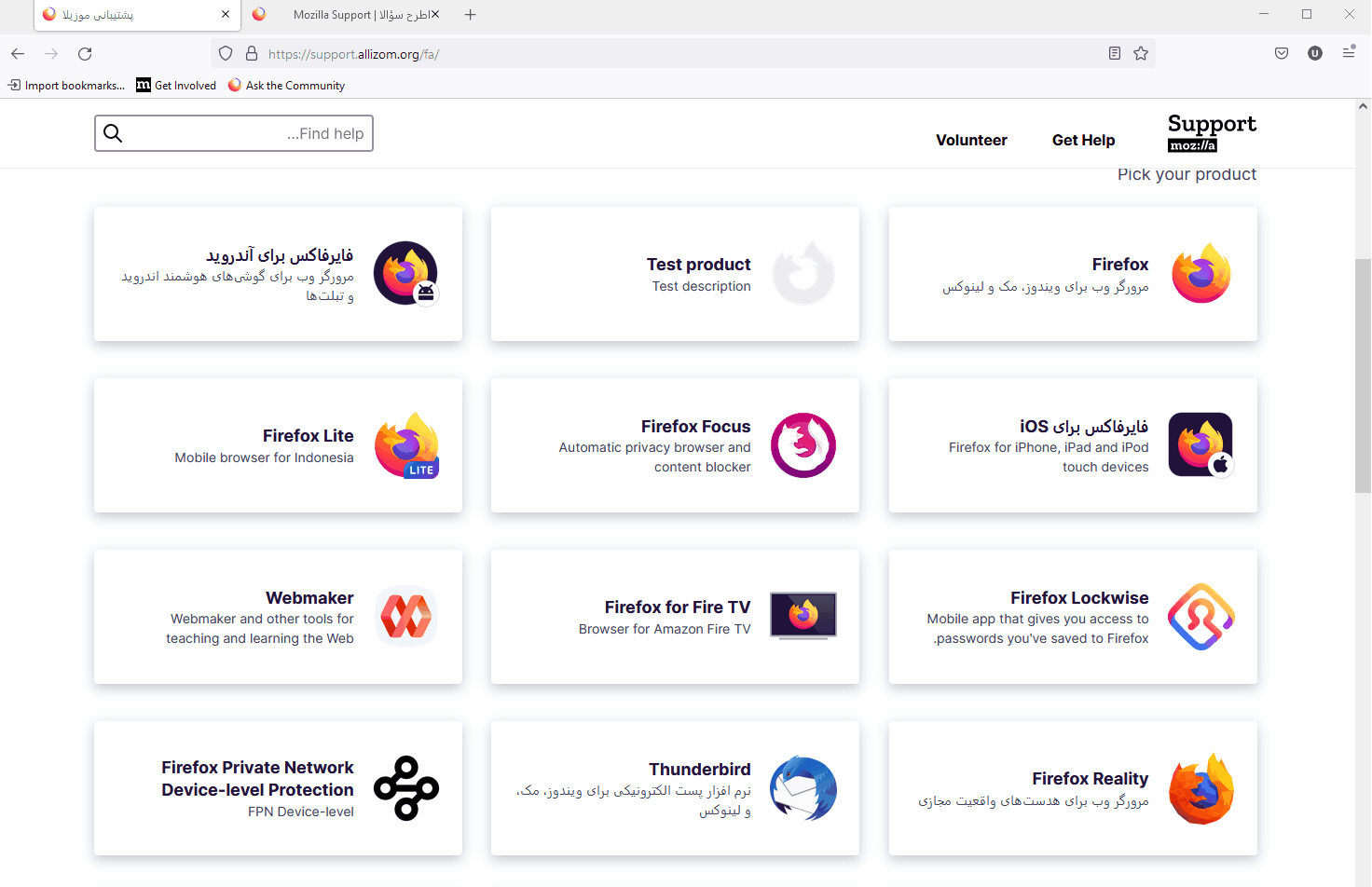Select the Webmaker tools icon
The height and width of the screenshot is (887, 1372).
click(x=405, y=616)
